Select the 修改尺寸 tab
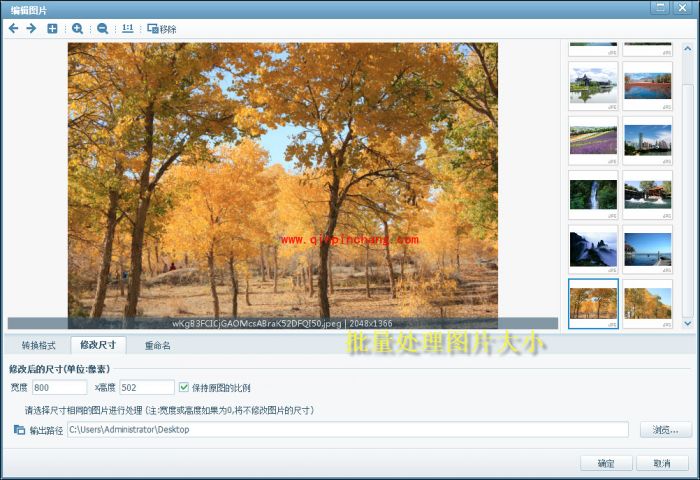This screenshot has height=480, width=700. point(98,345)
